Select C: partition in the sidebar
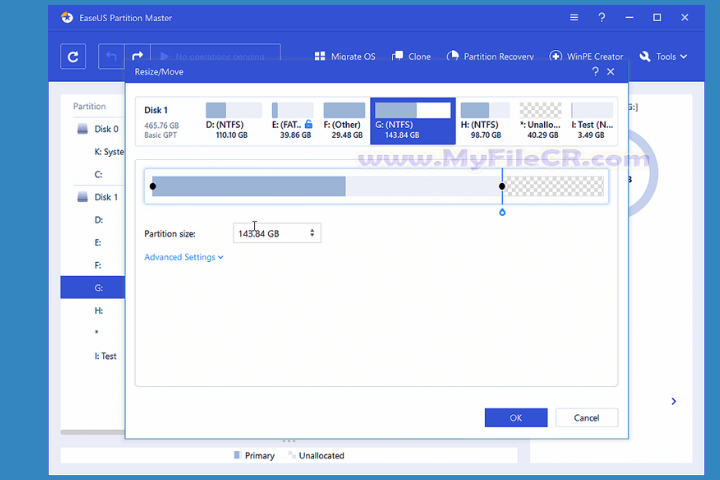This screenshot has width=720, height=480. click(x=98, y=175)
